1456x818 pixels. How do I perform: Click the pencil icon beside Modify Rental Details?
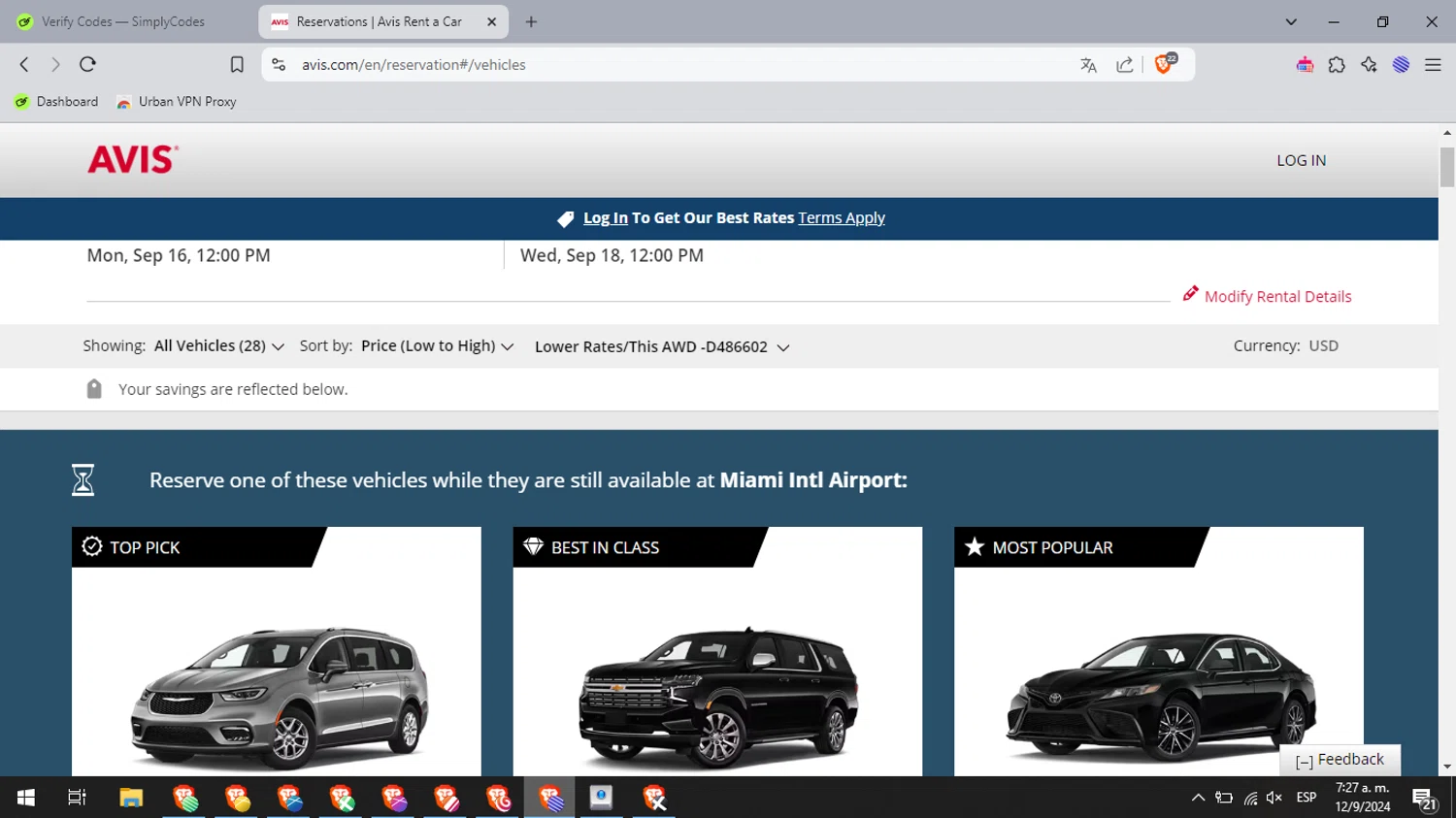tap(1190, 294)
